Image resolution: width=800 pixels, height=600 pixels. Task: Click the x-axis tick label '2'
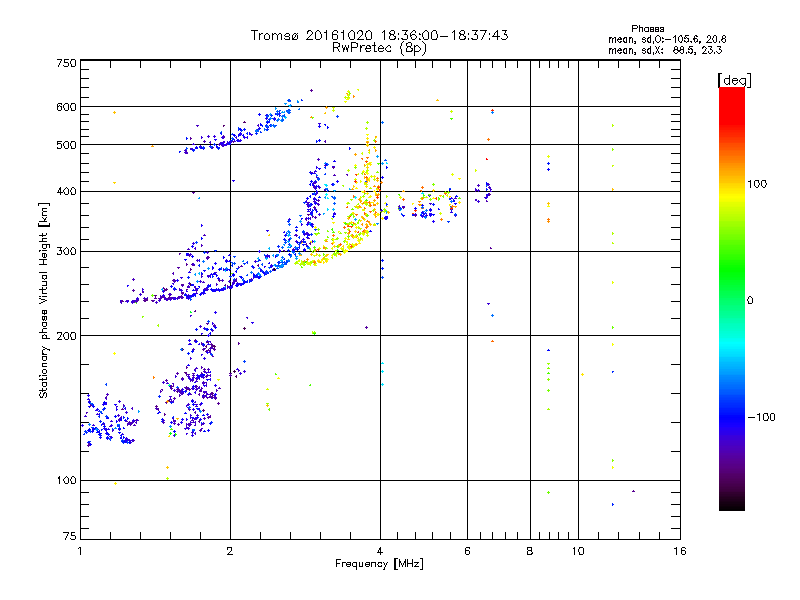tap(230, 551)
